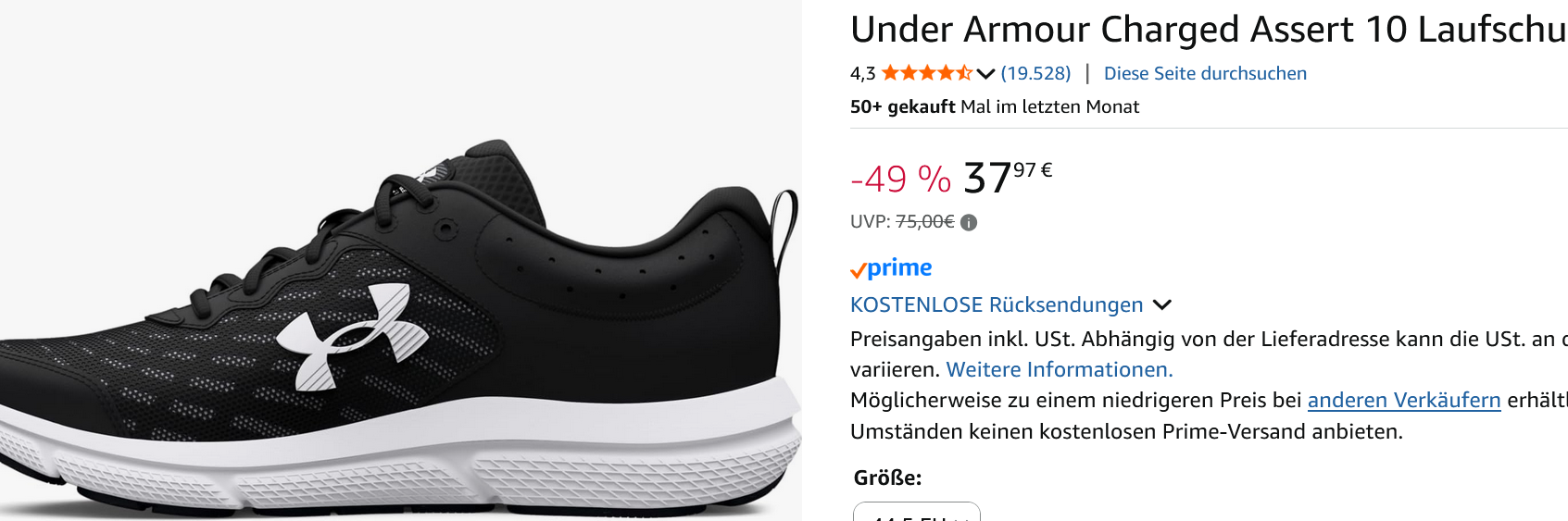Click the Prime checkmark icon
This screenshot has height=521, width=1568.
(858, 270)
